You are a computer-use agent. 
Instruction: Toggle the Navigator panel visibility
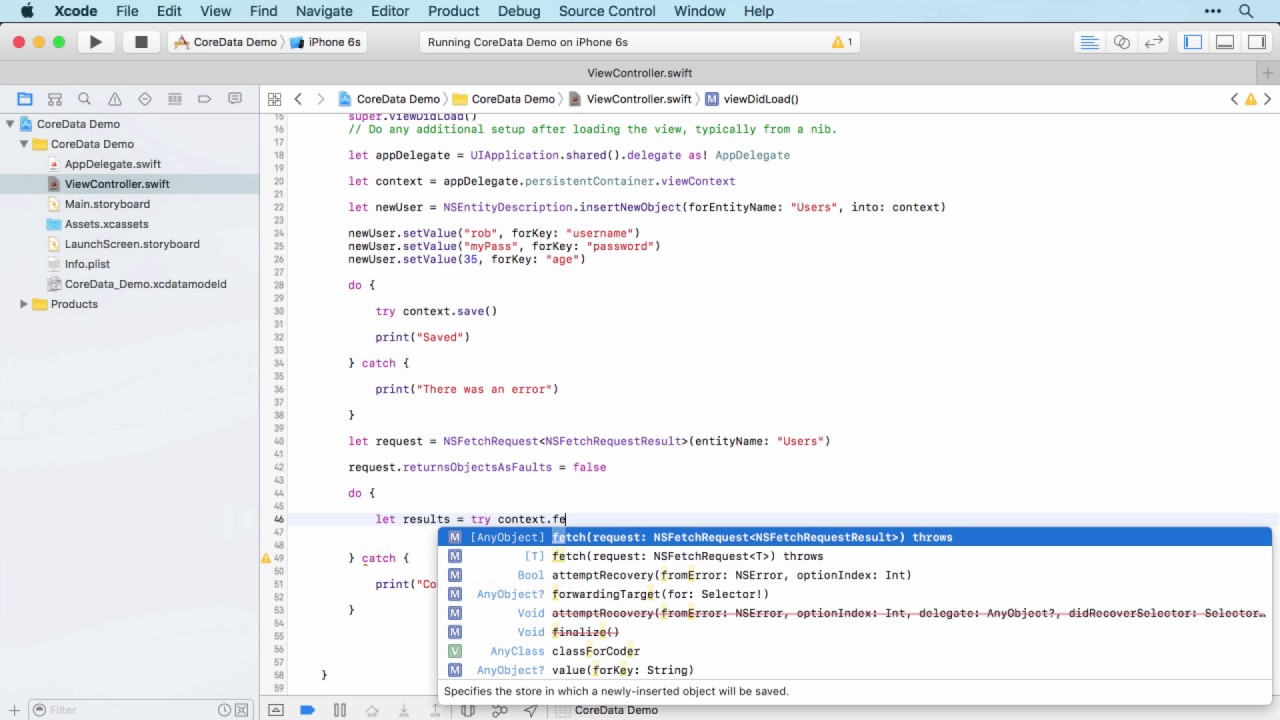pos(1192,42)
